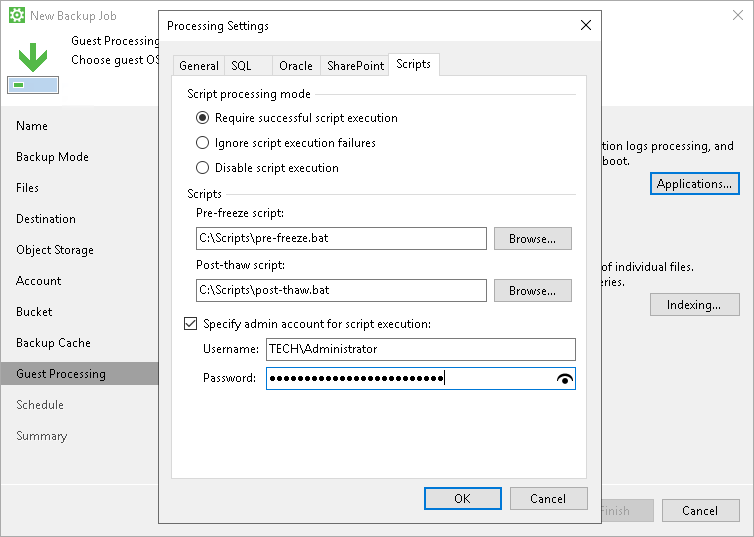Switch to the General tab
Viewport: 754px width, 537px height.
[x=198, y=66]
